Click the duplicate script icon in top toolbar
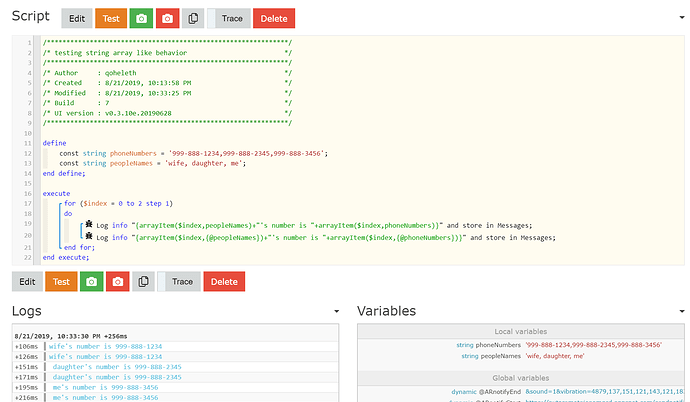Screen dimensions: 690x402 tap(194, 18)
